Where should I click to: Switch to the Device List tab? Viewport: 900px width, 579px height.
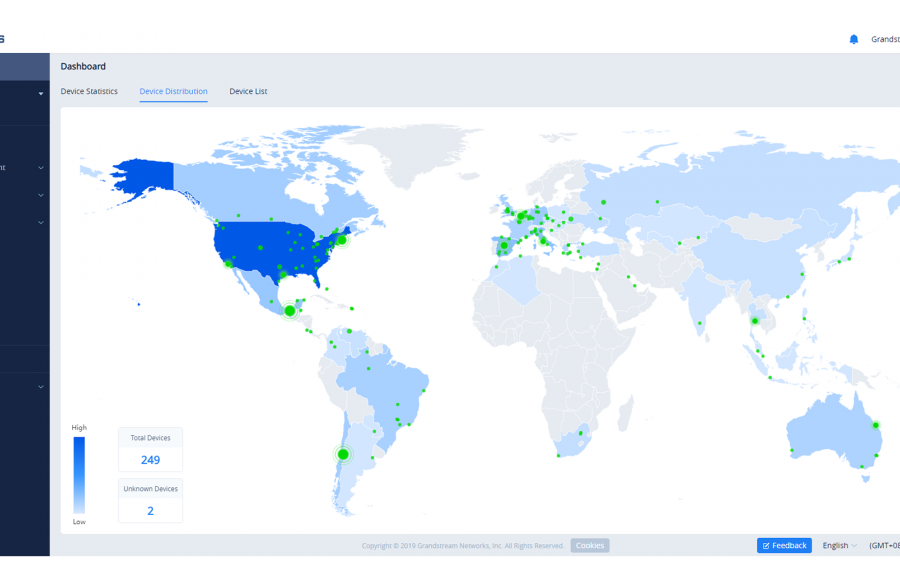[x=248, y=92]
